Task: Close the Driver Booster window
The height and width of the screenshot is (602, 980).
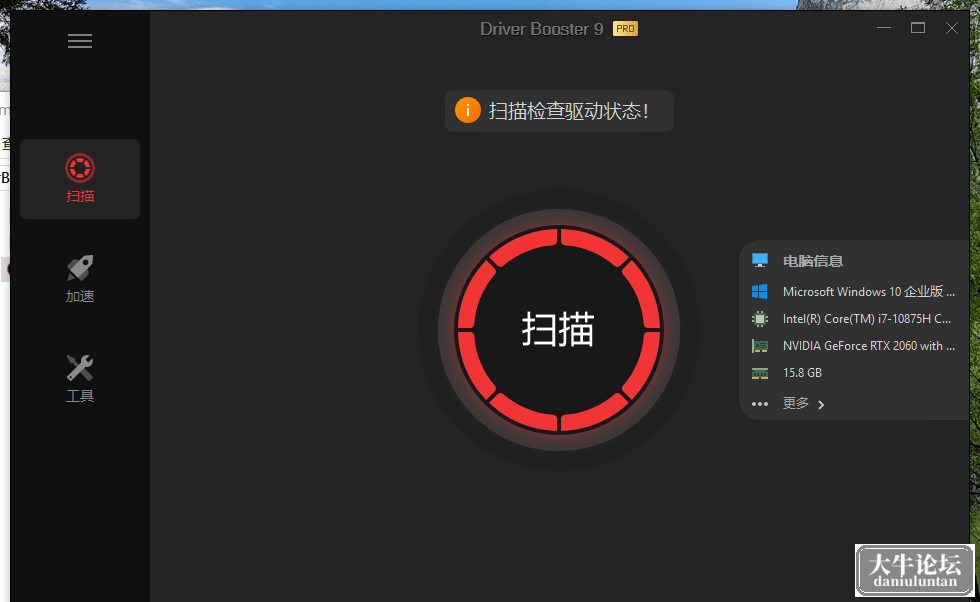Action: 951,28
